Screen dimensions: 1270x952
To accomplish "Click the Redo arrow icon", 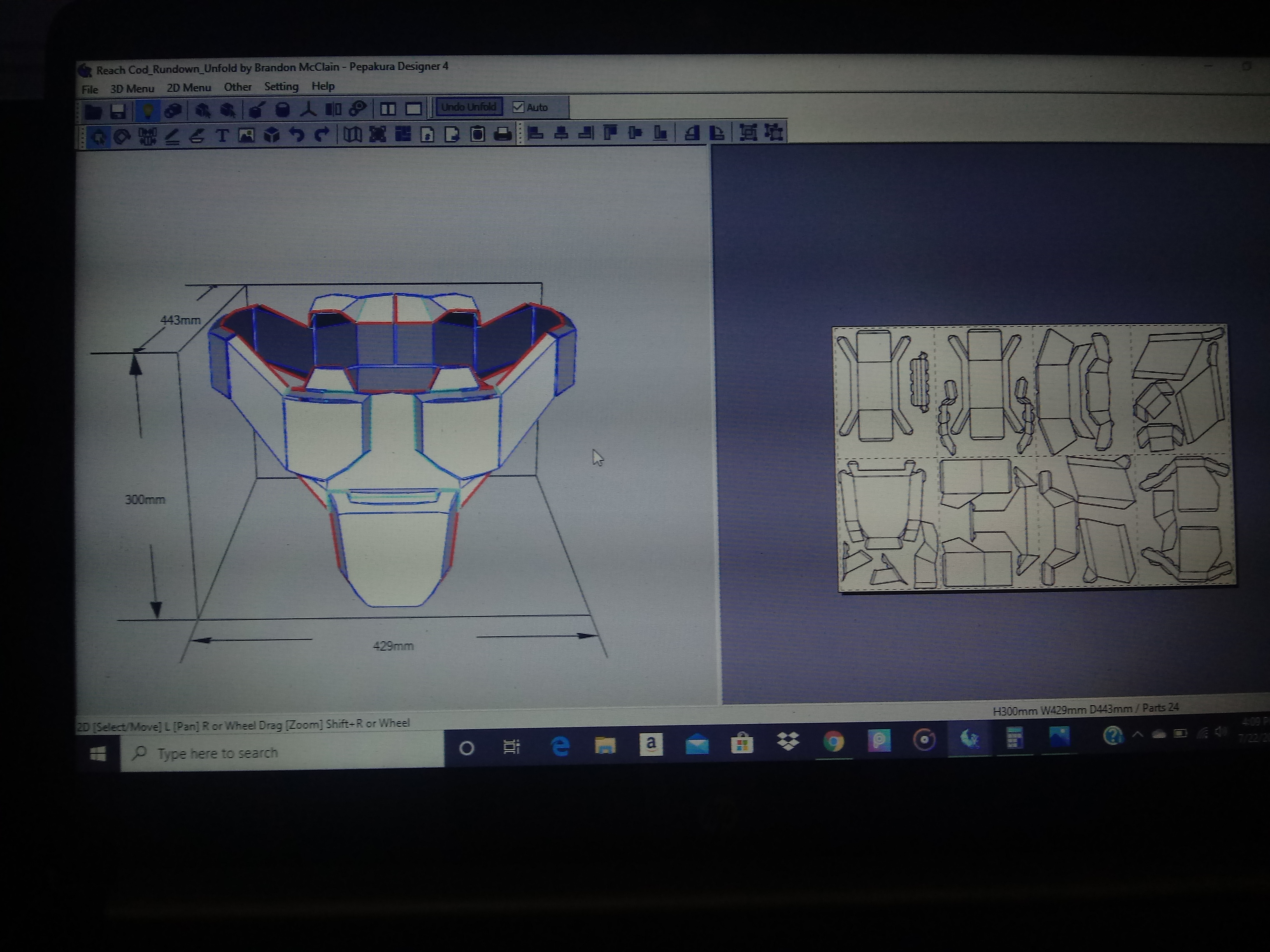I will click(x=321, y=135).
